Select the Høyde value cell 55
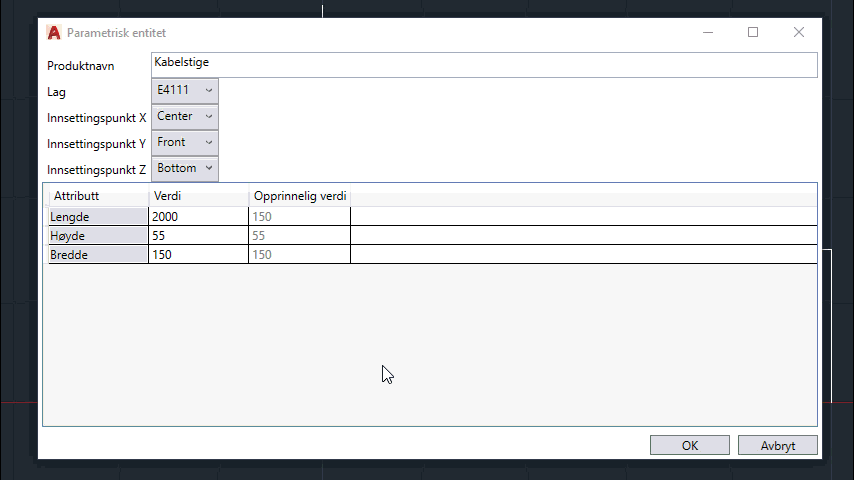Viewport: 854px width, 480px height. (x=198, y=236)
